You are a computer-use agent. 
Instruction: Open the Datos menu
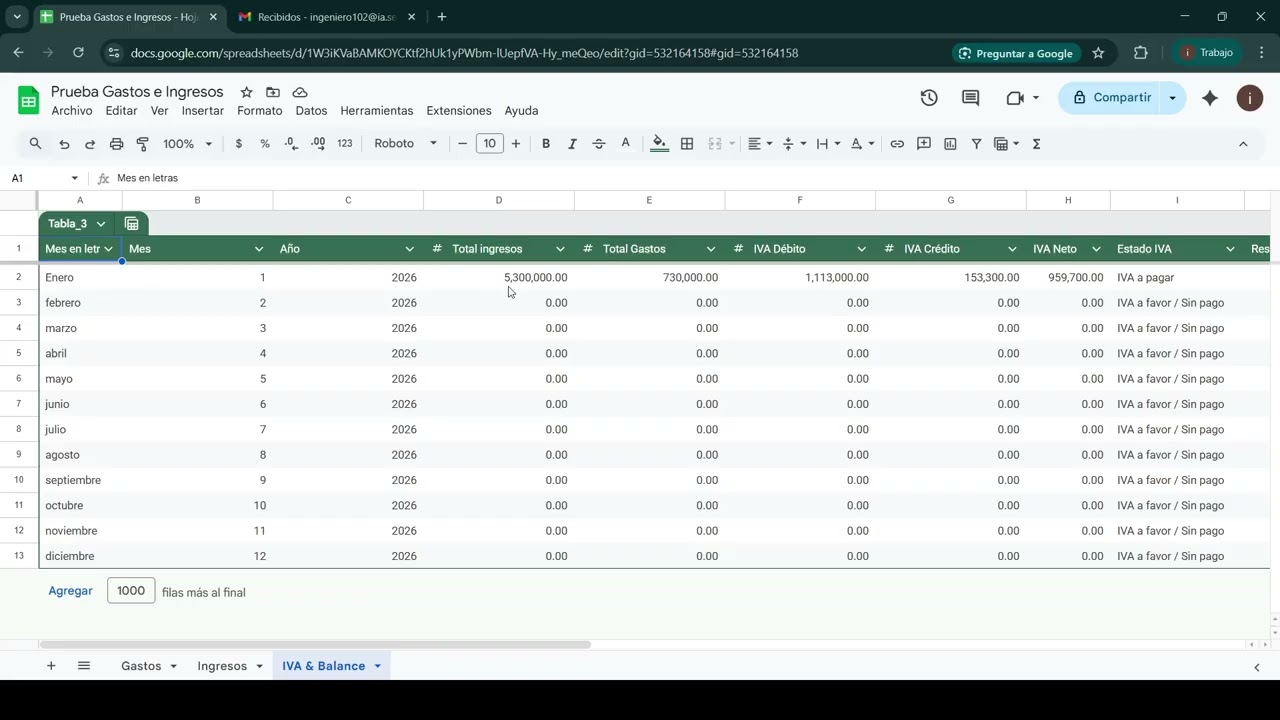[311, 111]
